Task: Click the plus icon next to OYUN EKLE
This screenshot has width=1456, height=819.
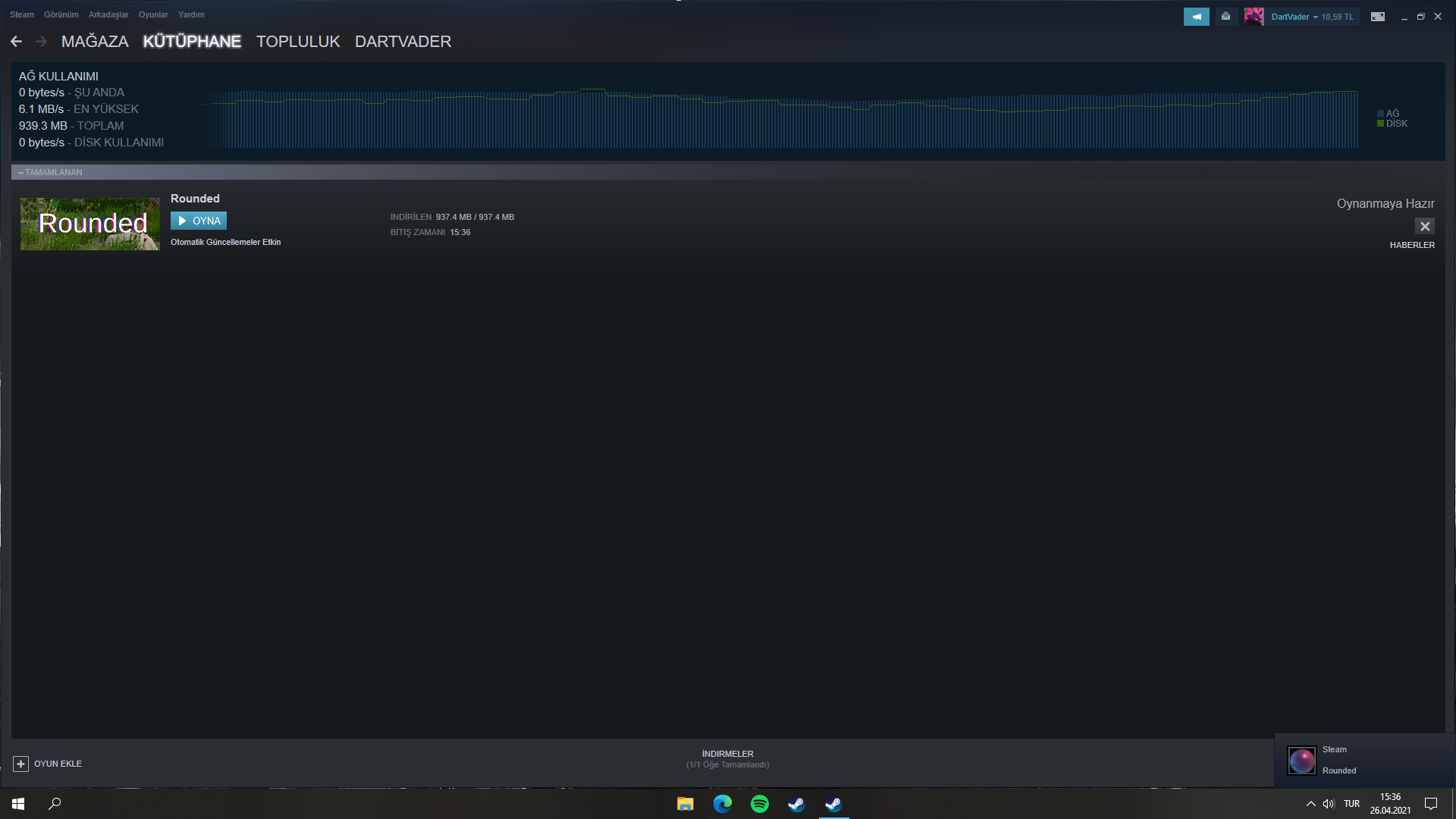Action: pyautogui.click(x=21, y=764)
